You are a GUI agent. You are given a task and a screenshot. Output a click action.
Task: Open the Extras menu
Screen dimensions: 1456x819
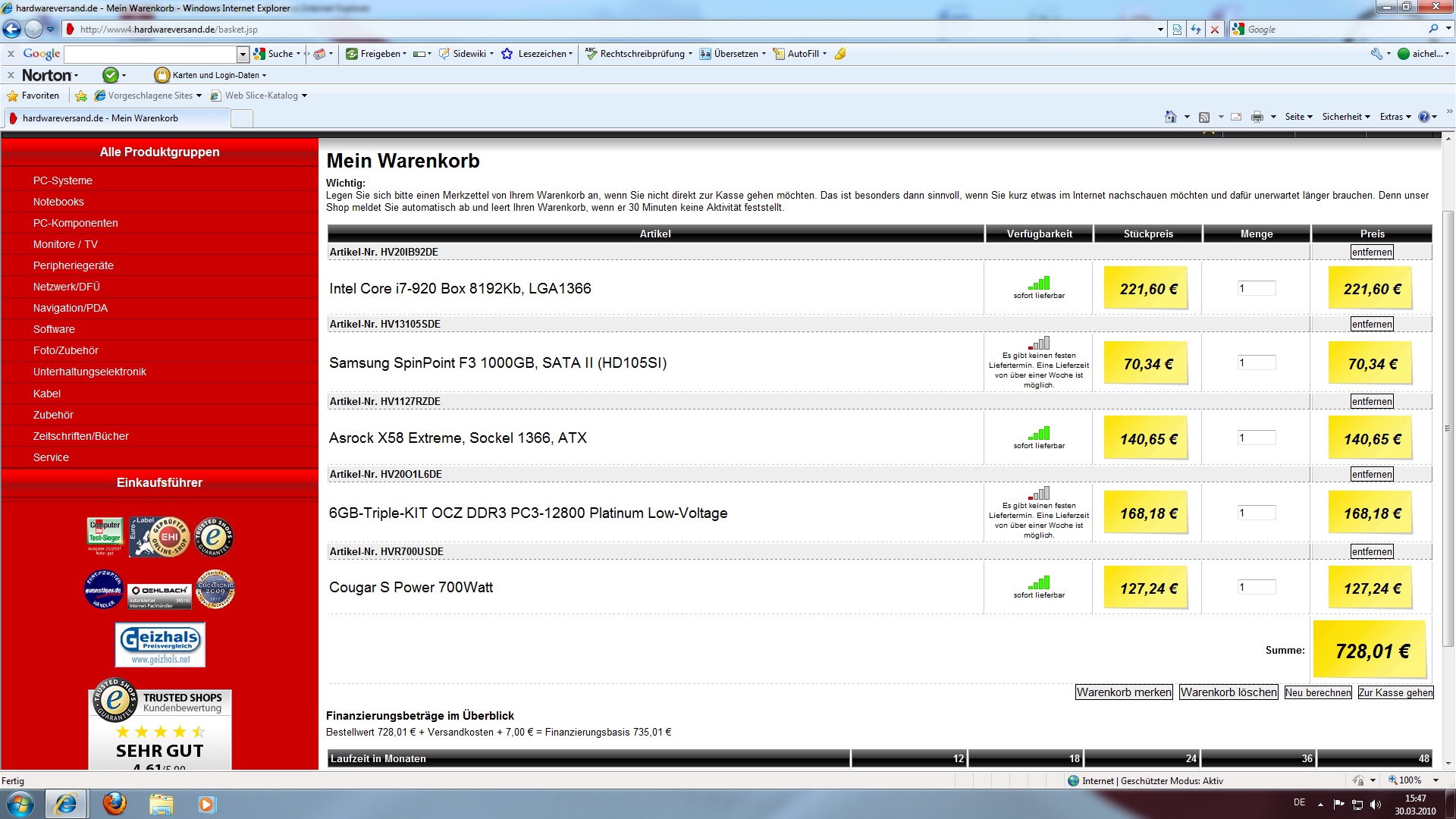click(1395, 117)
